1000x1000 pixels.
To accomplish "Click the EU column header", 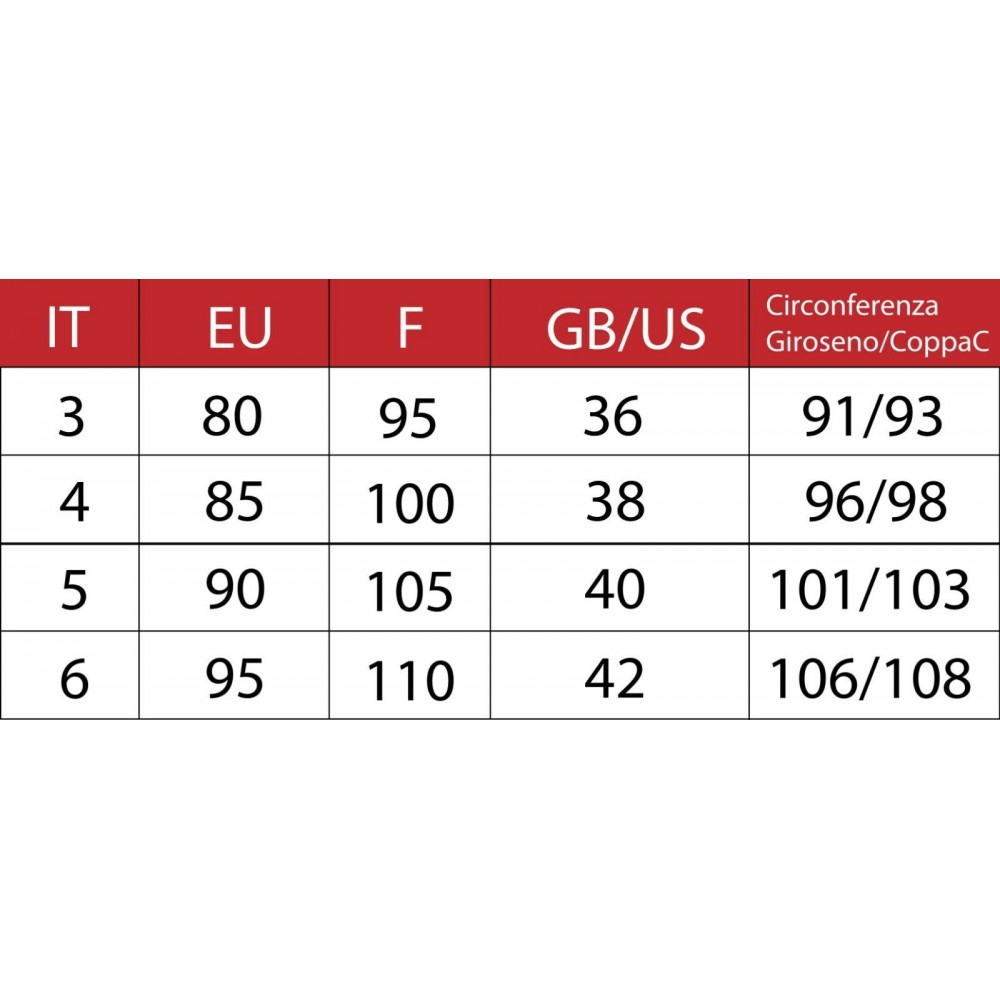I will pyautogui.click(x=239, y=326).
